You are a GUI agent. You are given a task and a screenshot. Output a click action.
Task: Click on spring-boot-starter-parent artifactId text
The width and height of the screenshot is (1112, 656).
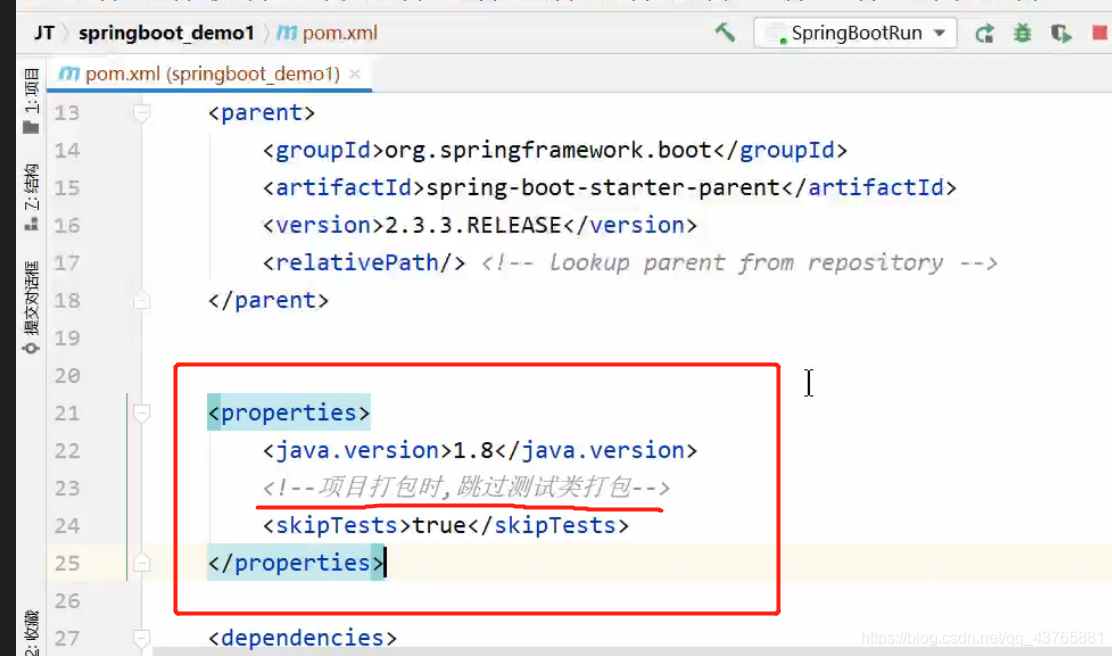[603, 188]
